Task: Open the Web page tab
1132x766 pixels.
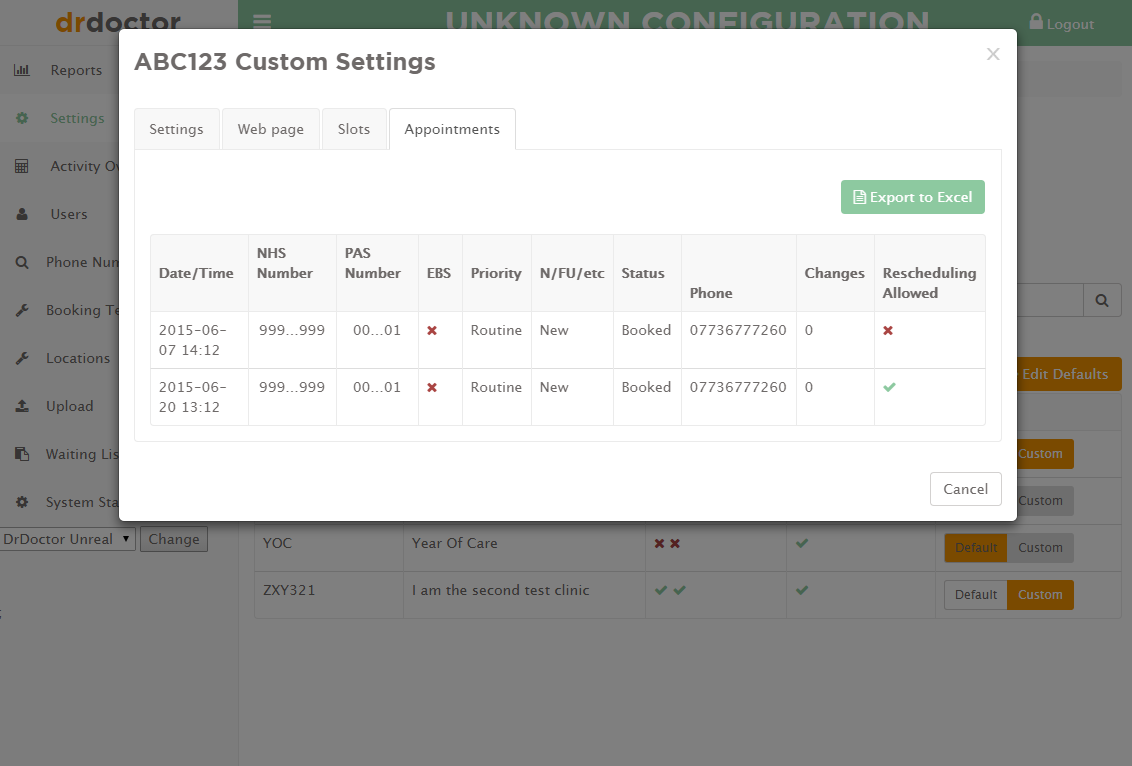Action: 270,129
